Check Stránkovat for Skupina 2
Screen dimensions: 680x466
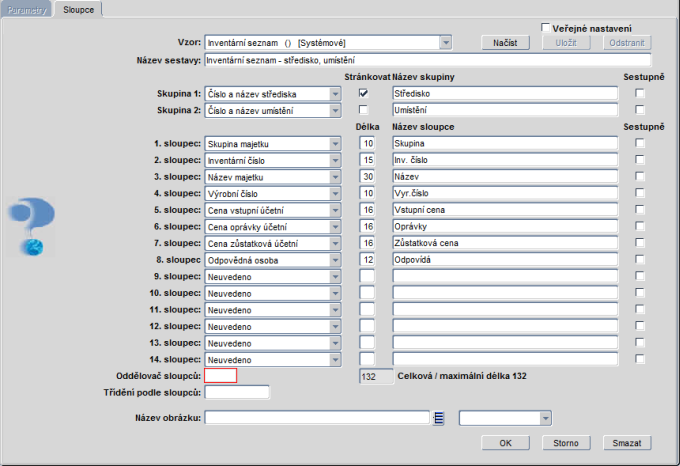[x=363, y=110]
